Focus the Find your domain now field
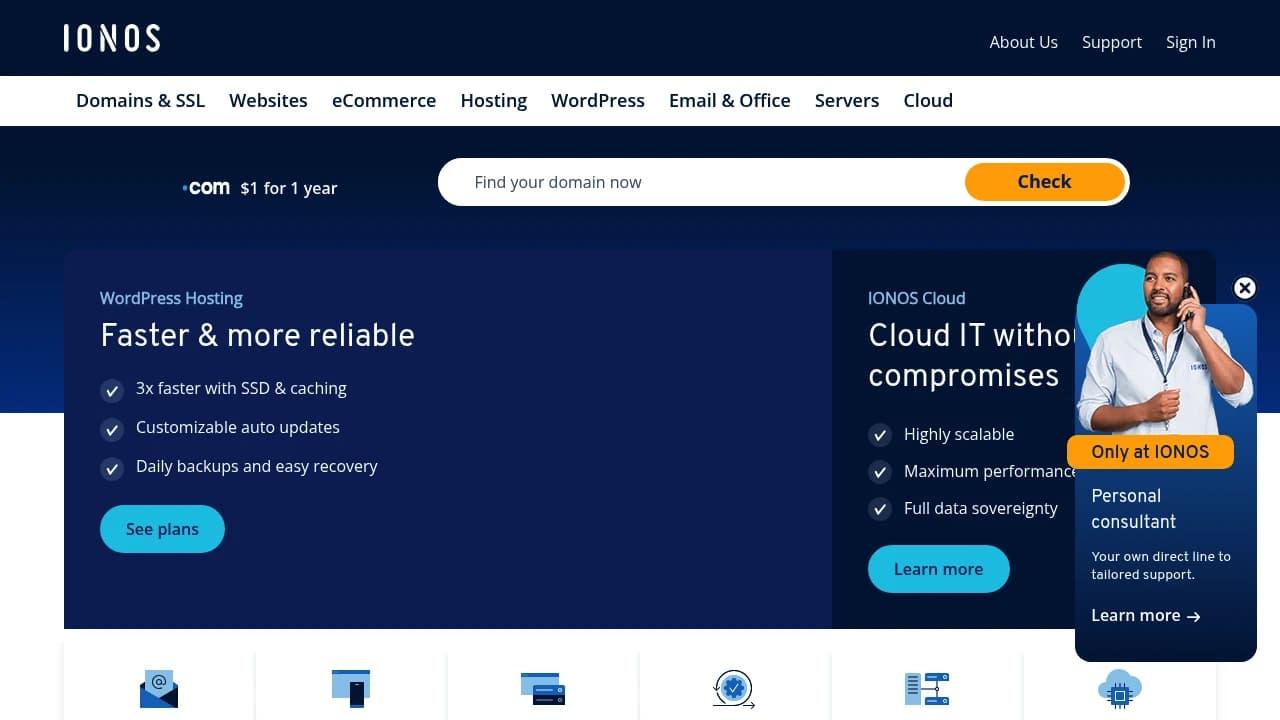The image size is (1280, 720). tap(702, 182)
